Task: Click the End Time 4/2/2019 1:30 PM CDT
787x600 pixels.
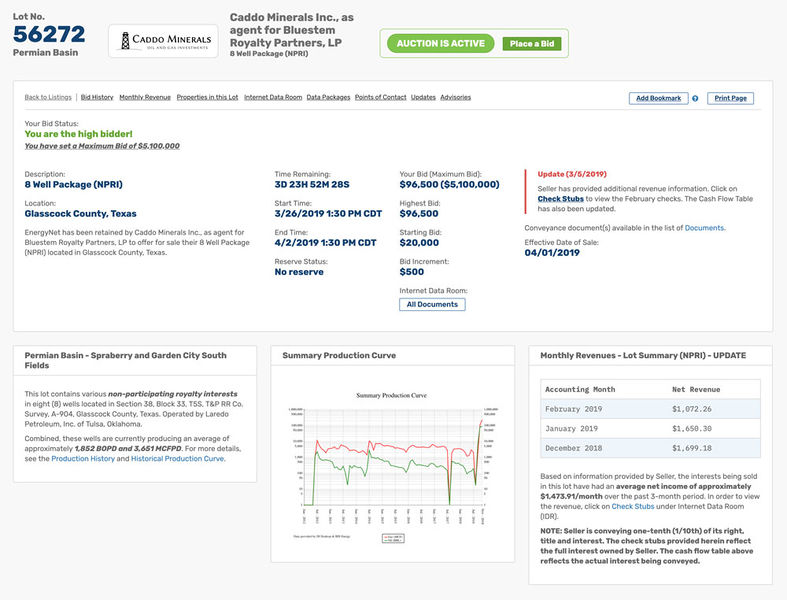Action: point(325,243)
